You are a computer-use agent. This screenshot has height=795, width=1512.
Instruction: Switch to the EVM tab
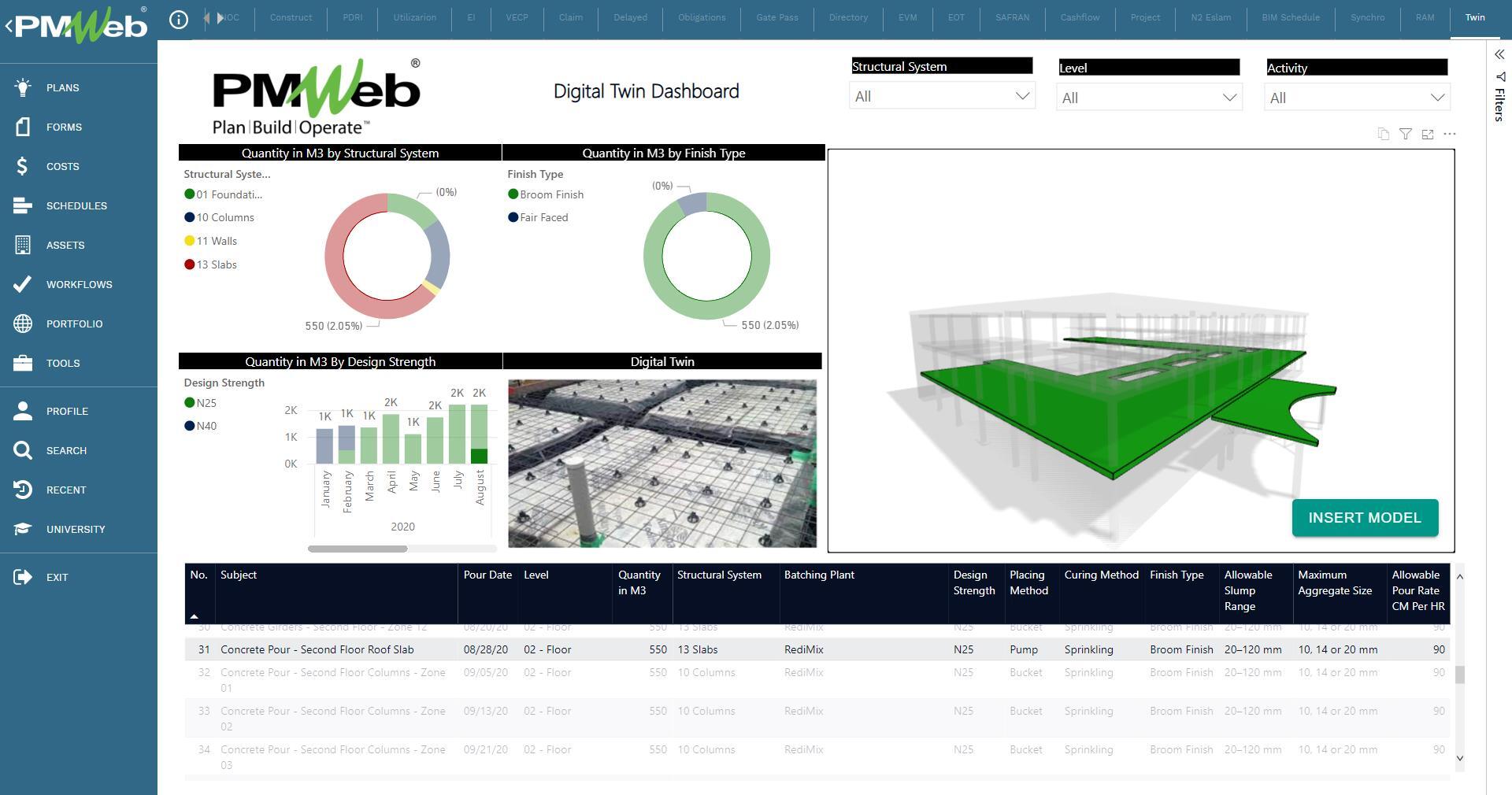tap(907, 17)
